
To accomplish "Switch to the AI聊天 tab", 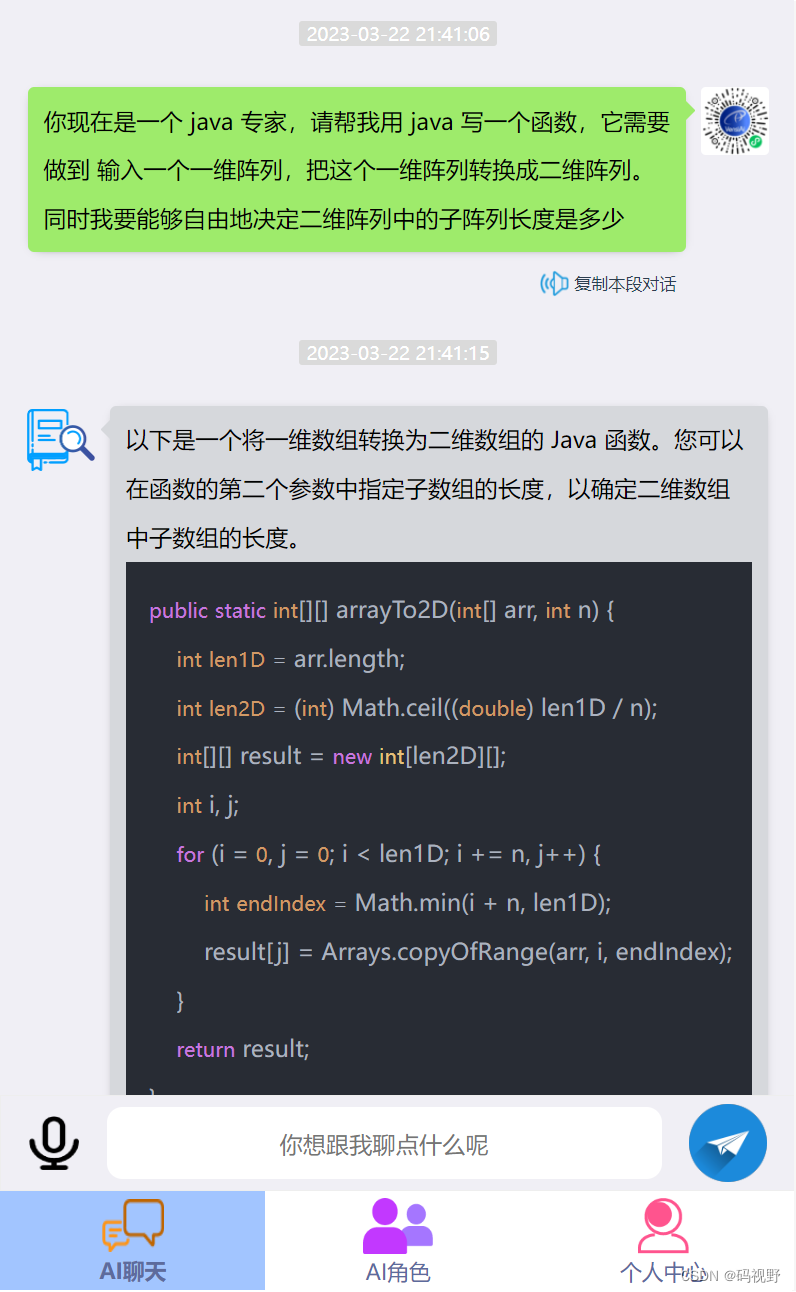I will (x=132, y=1241).
